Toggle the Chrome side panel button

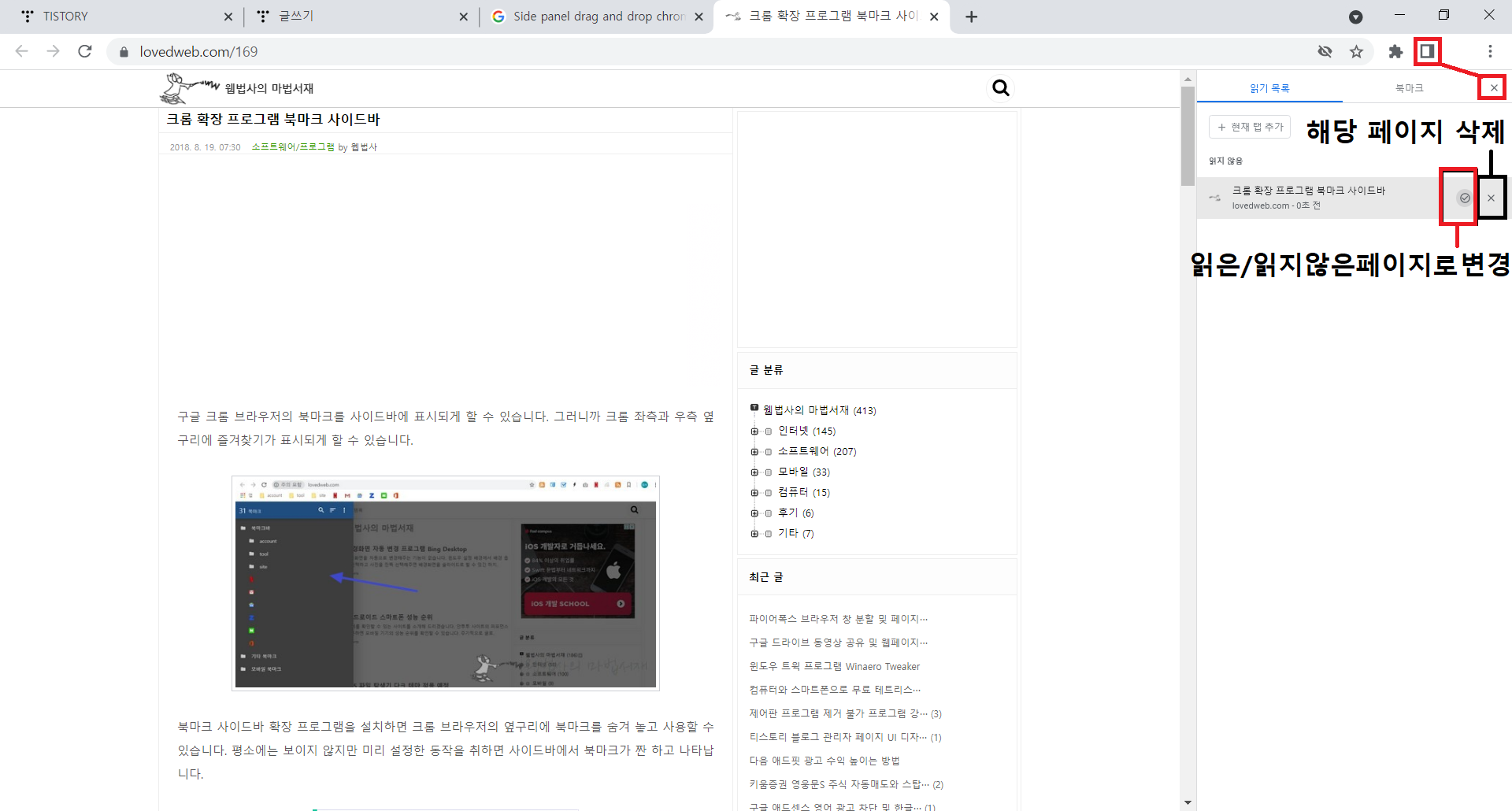1427,51
